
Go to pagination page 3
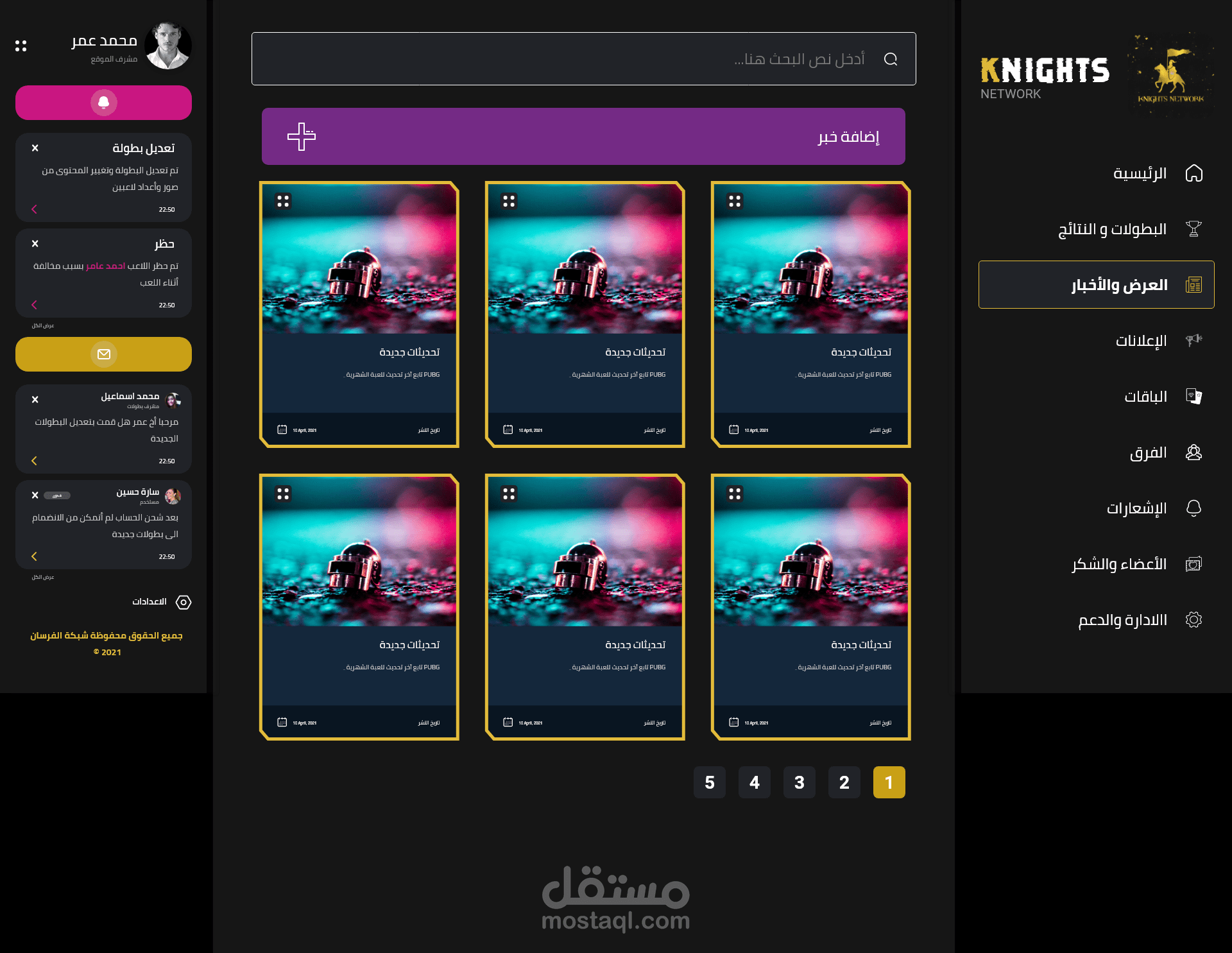(799, 782)
